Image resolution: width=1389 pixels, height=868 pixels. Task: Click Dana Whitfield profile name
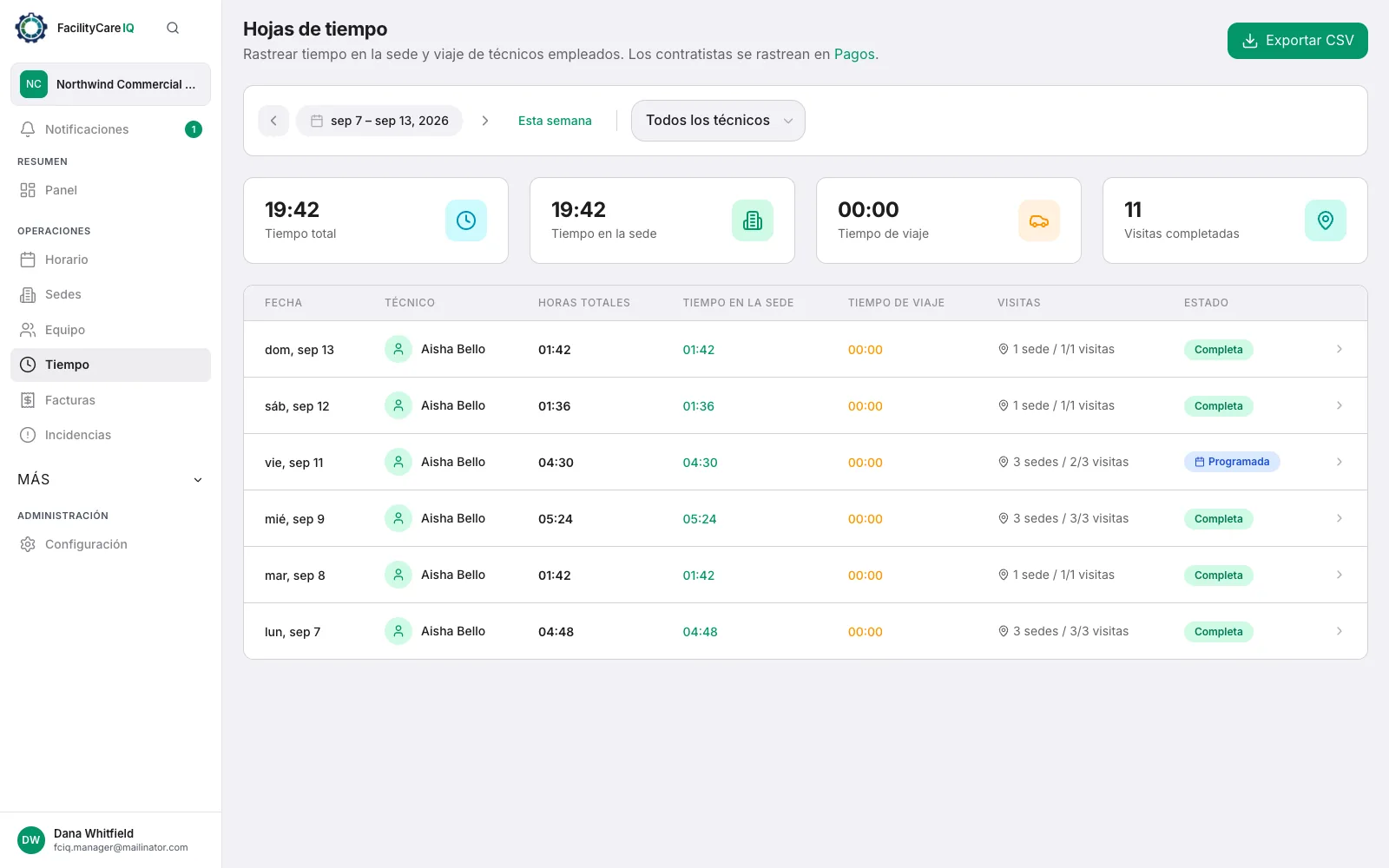coord(94,833)
